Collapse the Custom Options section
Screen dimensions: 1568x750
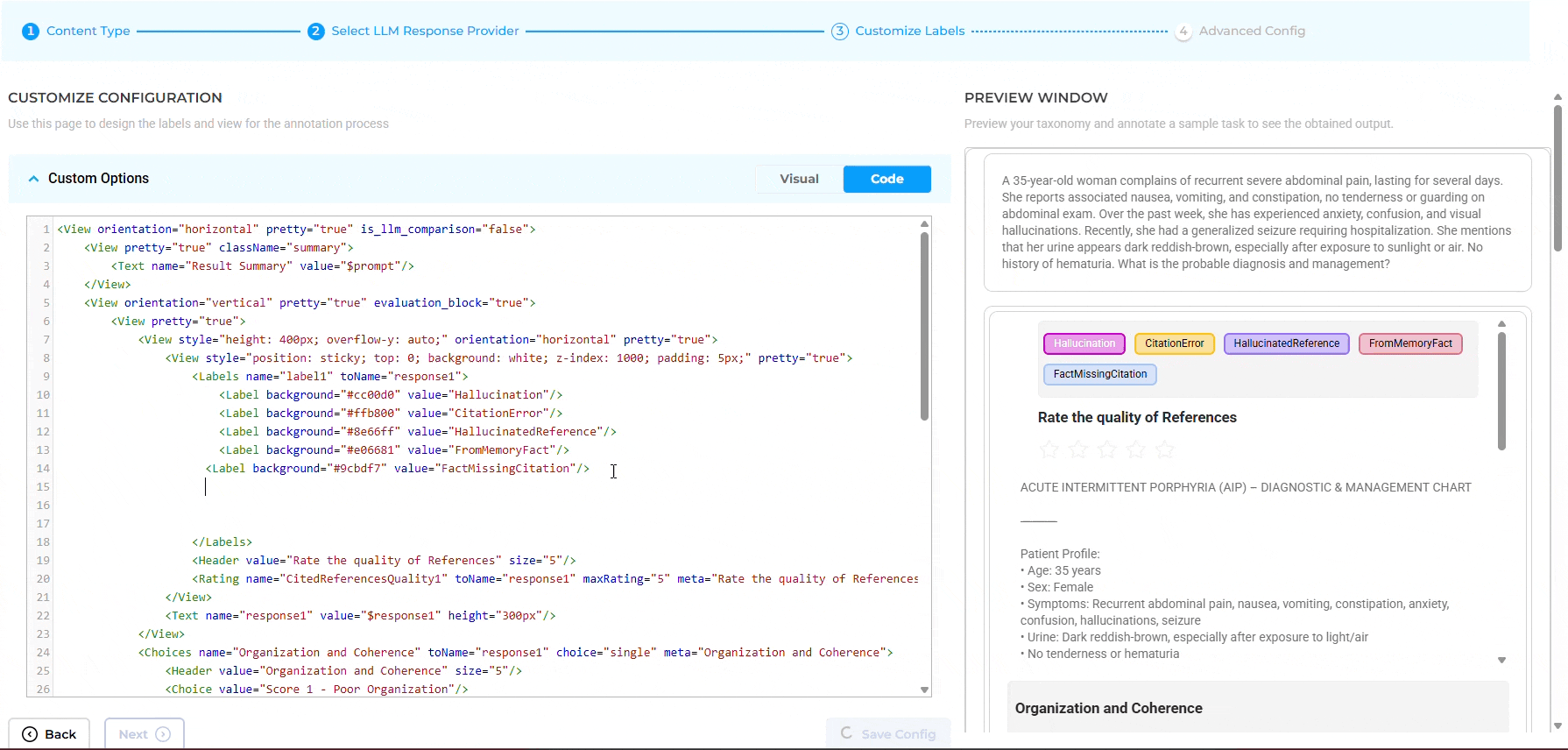(33, 179)
